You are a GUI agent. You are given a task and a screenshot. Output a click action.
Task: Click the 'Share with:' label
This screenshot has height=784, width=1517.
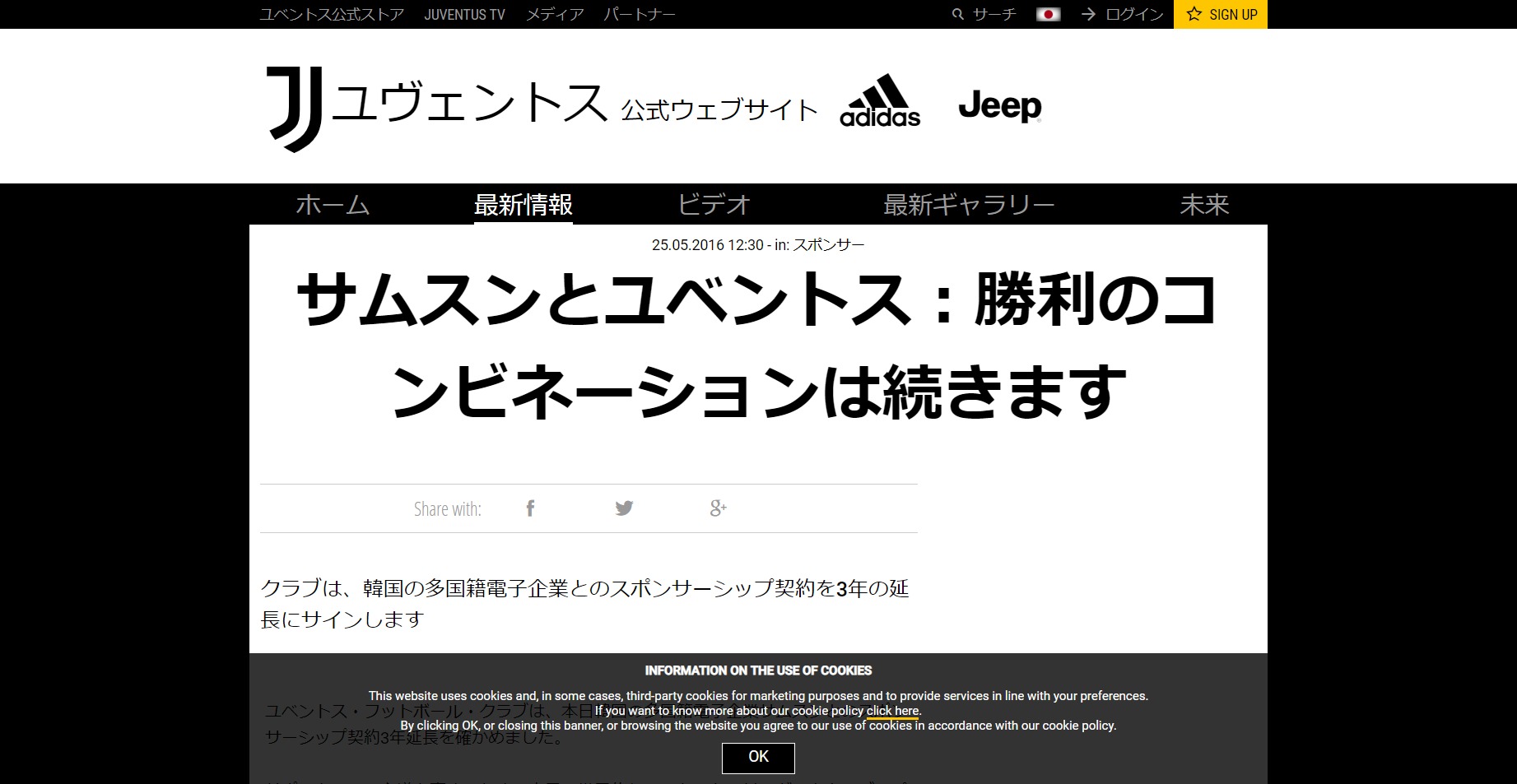(447, 509)
